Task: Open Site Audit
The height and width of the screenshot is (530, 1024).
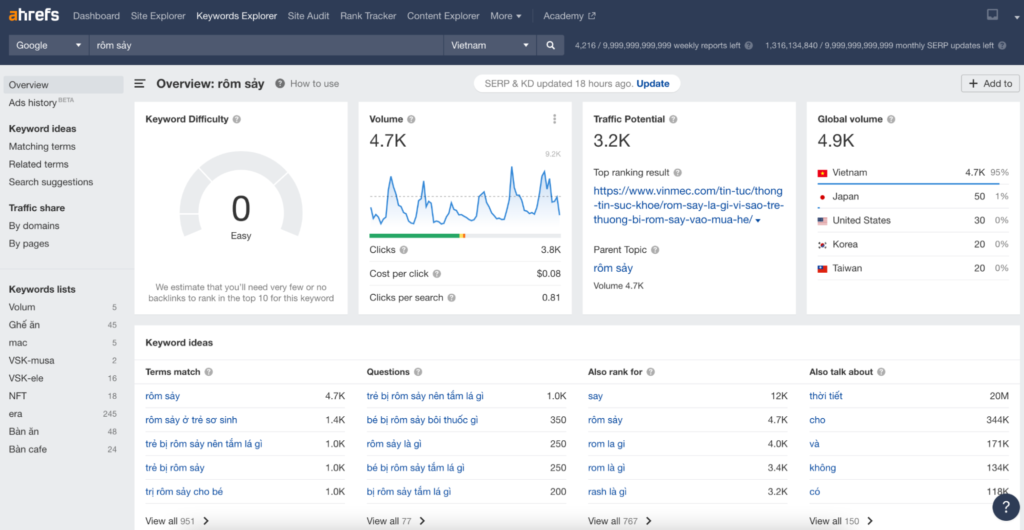Action: pos(308,16)
